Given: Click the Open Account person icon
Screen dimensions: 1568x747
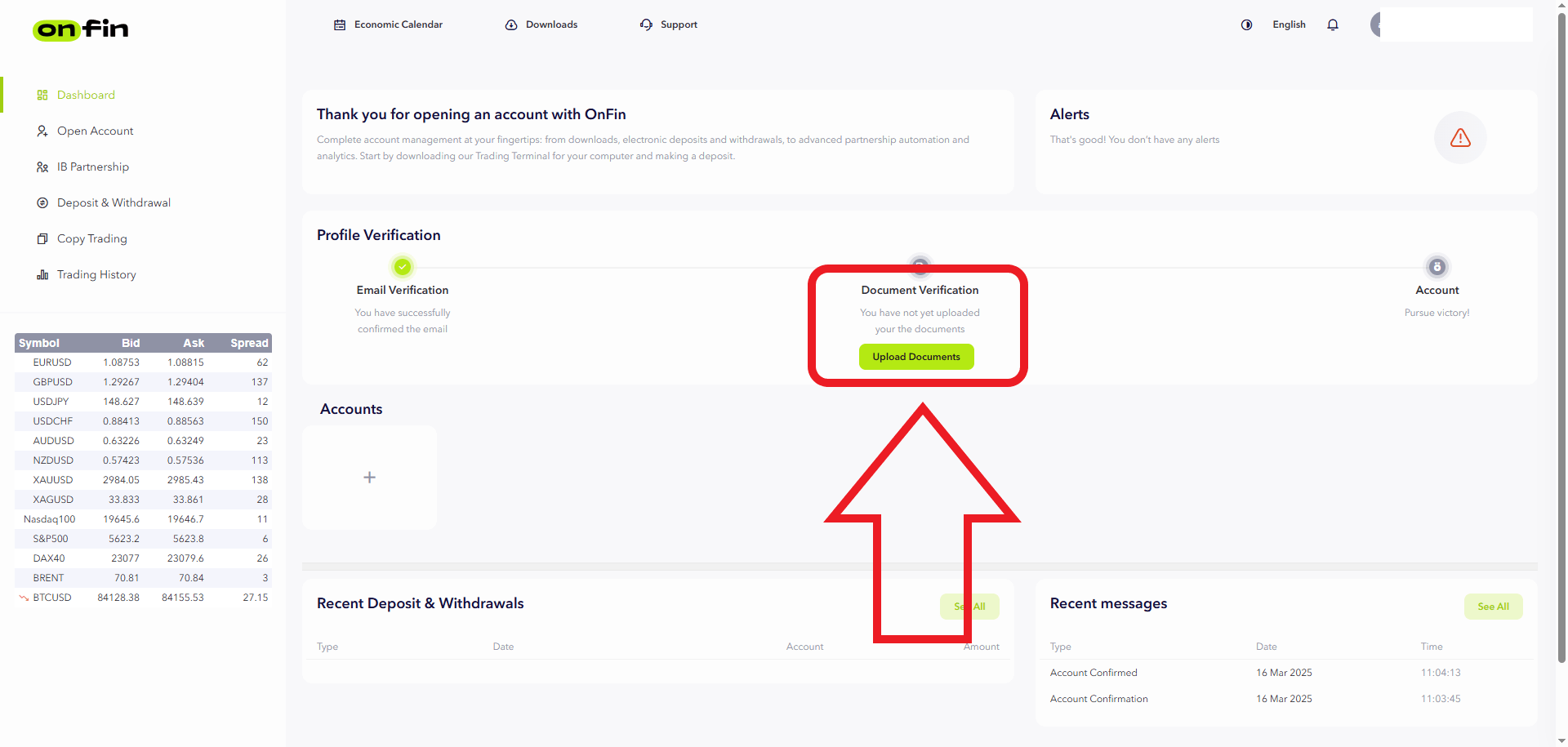Looking at the screenshot, I should click(x=42, y=131).
